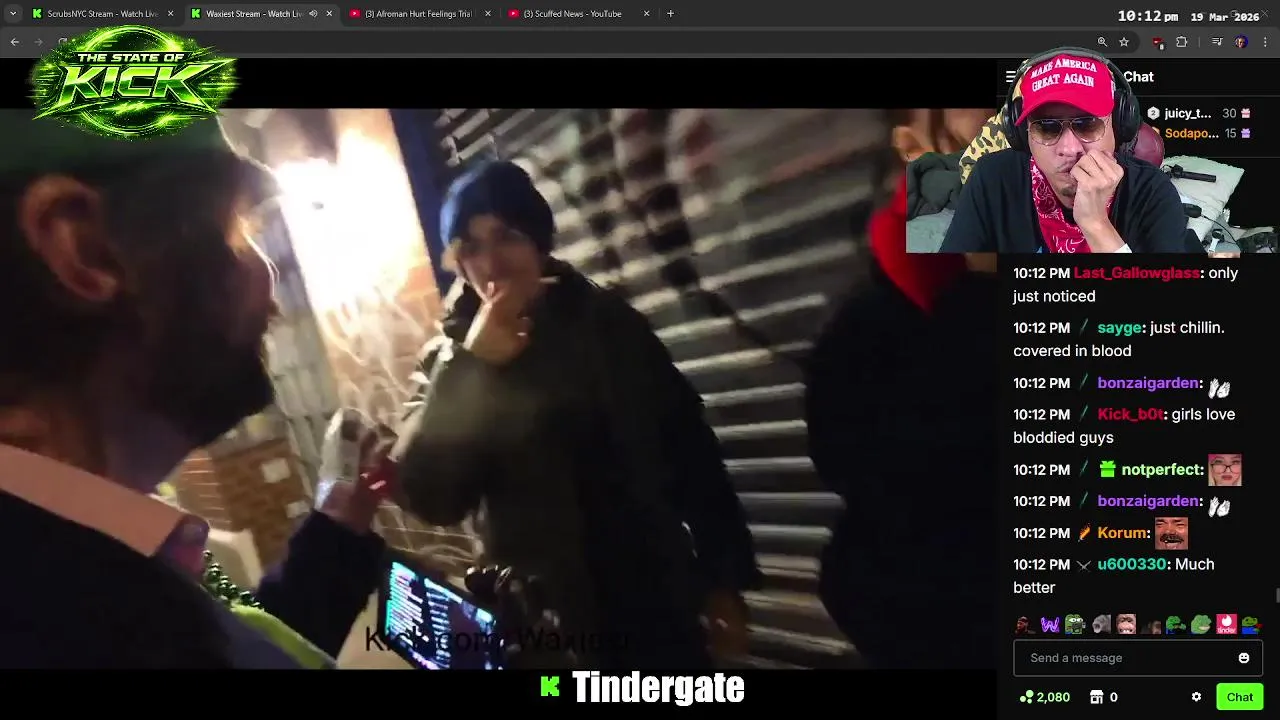
Task: Insert the first quick emote of man
Action: 1024,625
